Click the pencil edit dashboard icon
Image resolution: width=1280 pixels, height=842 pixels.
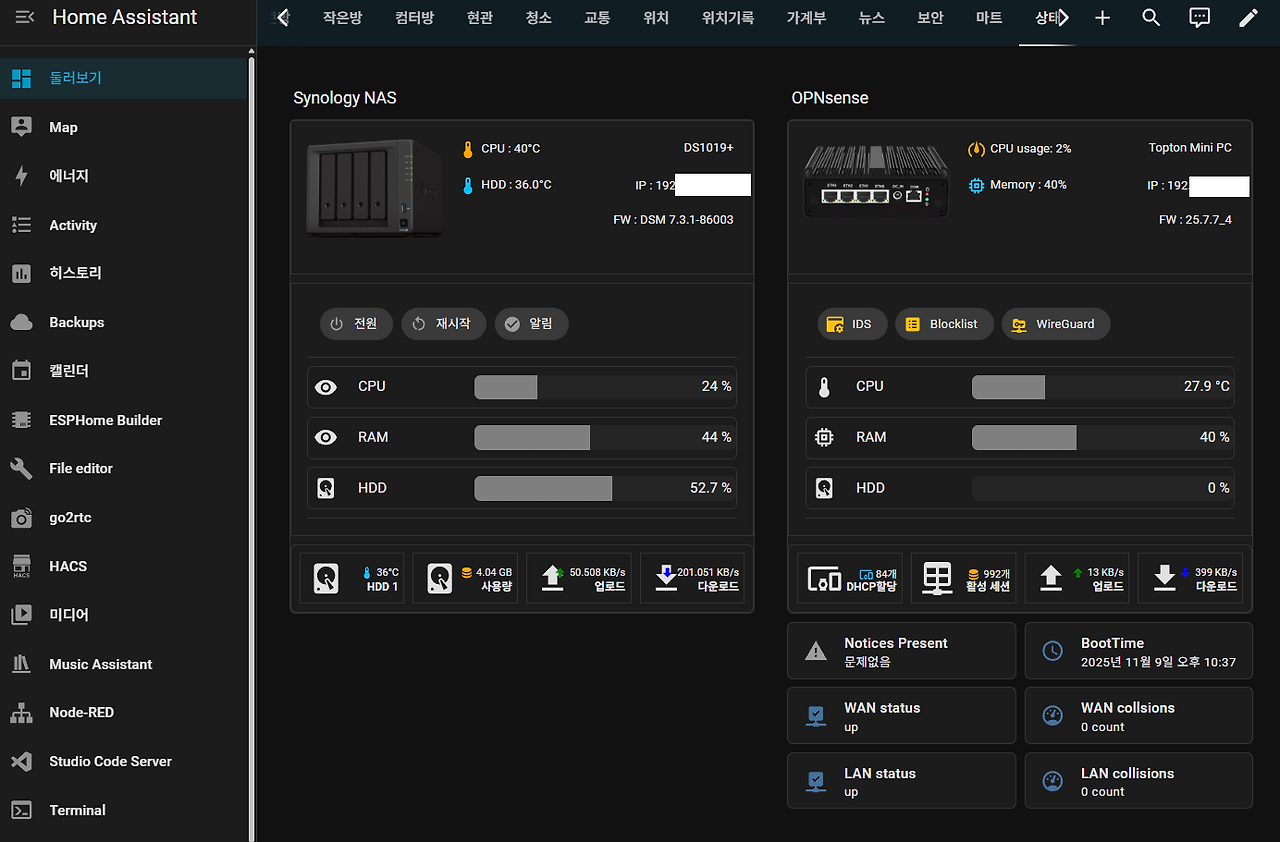(x=1248, y=18)
